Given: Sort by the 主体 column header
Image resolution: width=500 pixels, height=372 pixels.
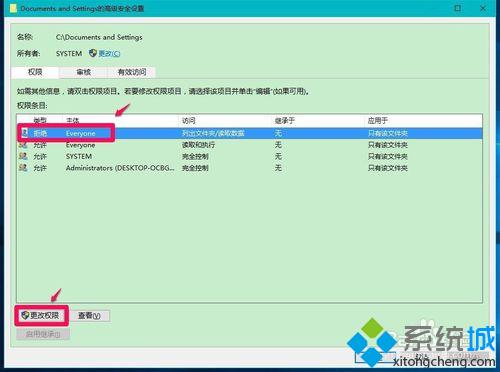Looking at the screenshot, I should click(x=72, y=120).
